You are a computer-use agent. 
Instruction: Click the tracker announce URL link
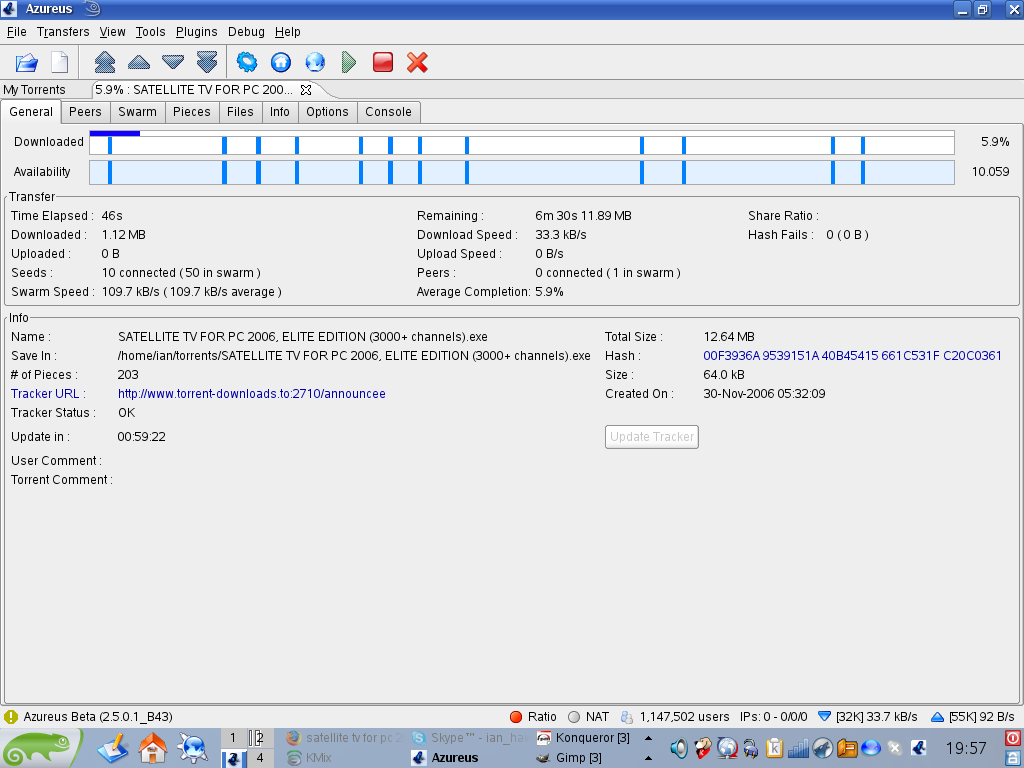251,394
